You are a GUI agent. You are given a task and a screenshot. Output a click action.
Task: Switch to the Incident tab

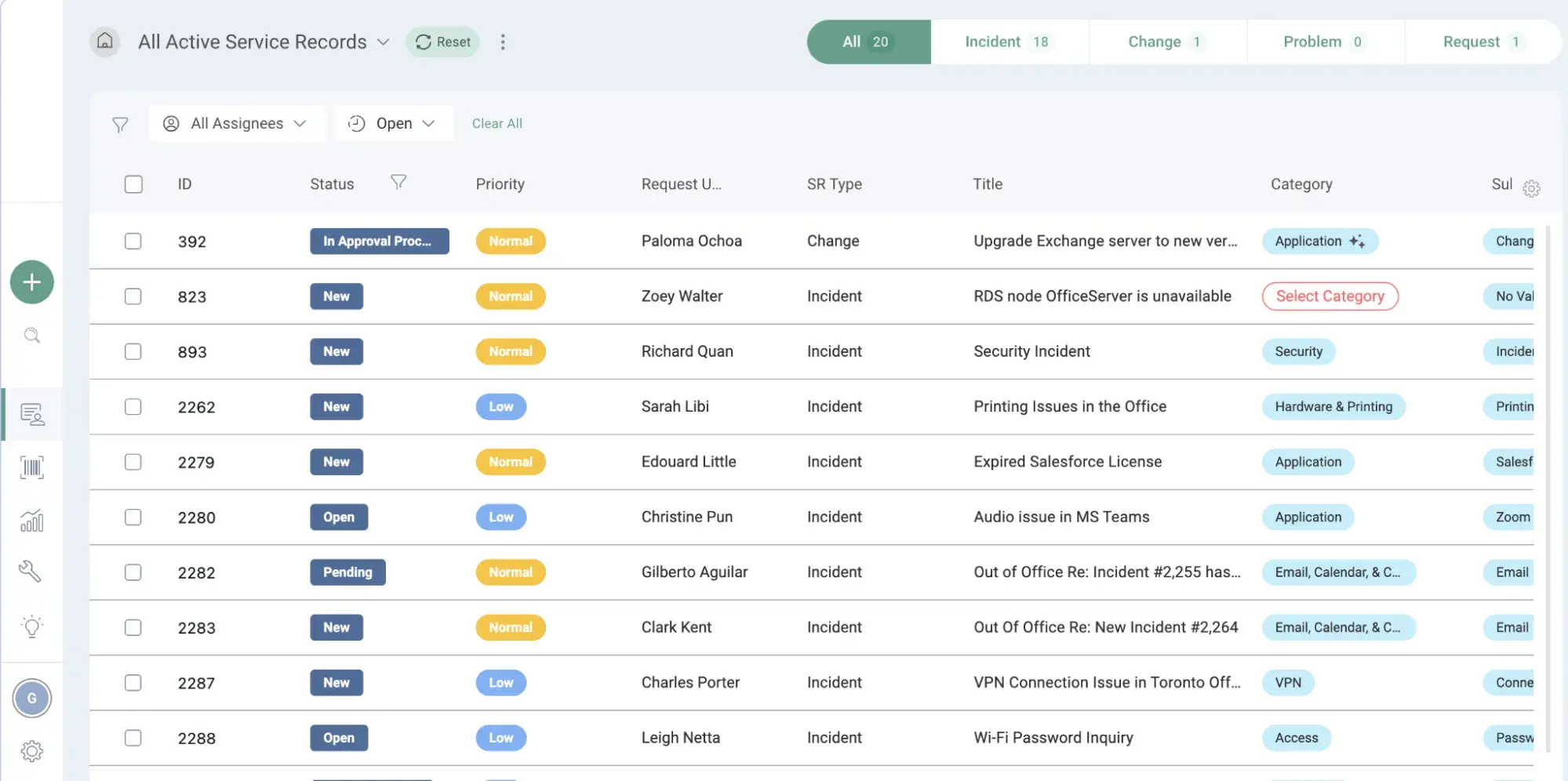coord(1008,42)
